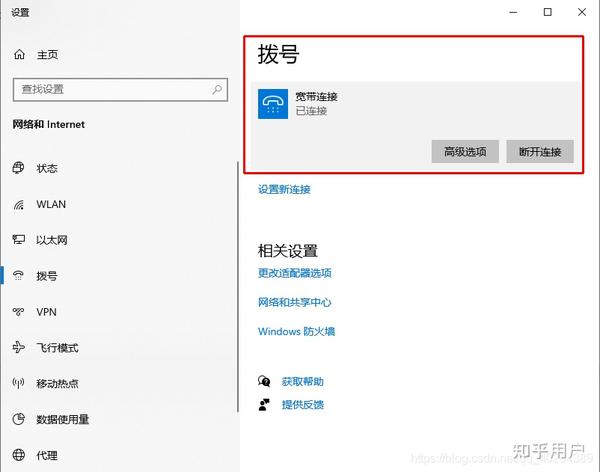
Task: Open the 数据使用量 page
Action: point(62,419)
